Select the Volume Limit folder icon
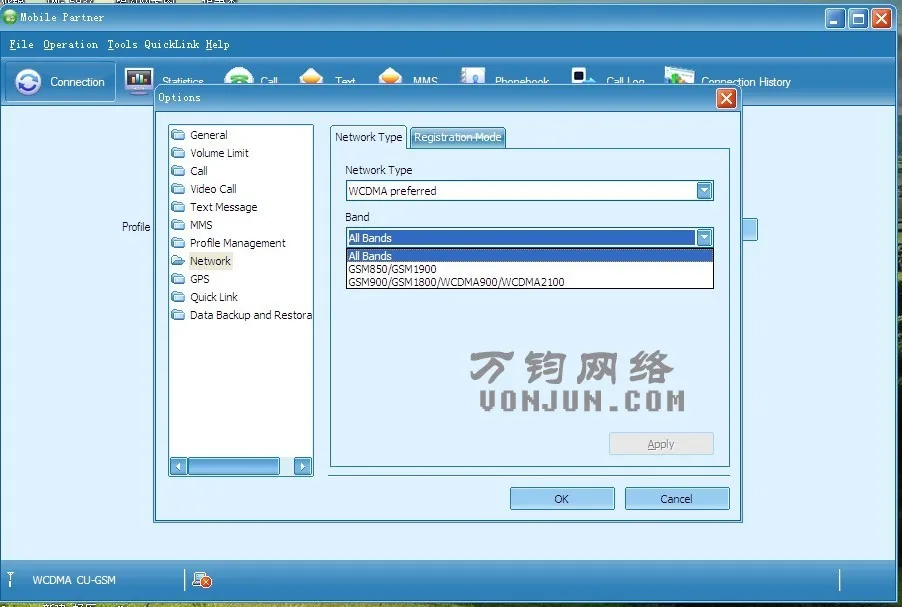 click(x=178, y=152)
